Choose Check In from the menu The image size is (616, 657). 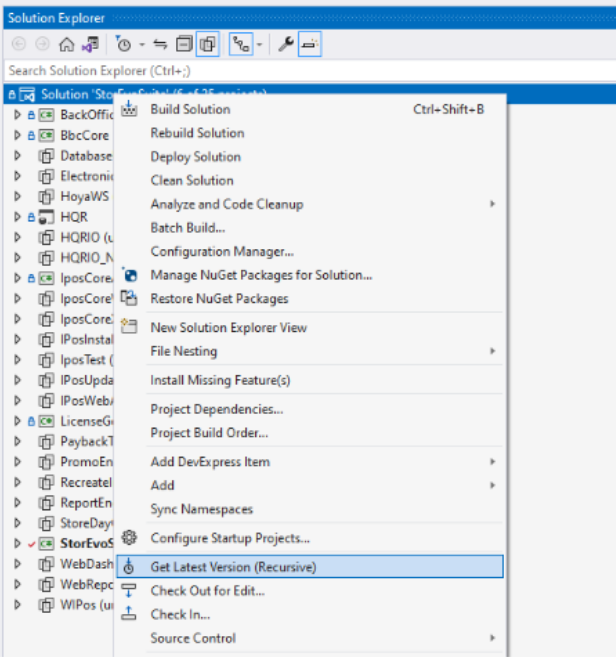pos(310,614)
